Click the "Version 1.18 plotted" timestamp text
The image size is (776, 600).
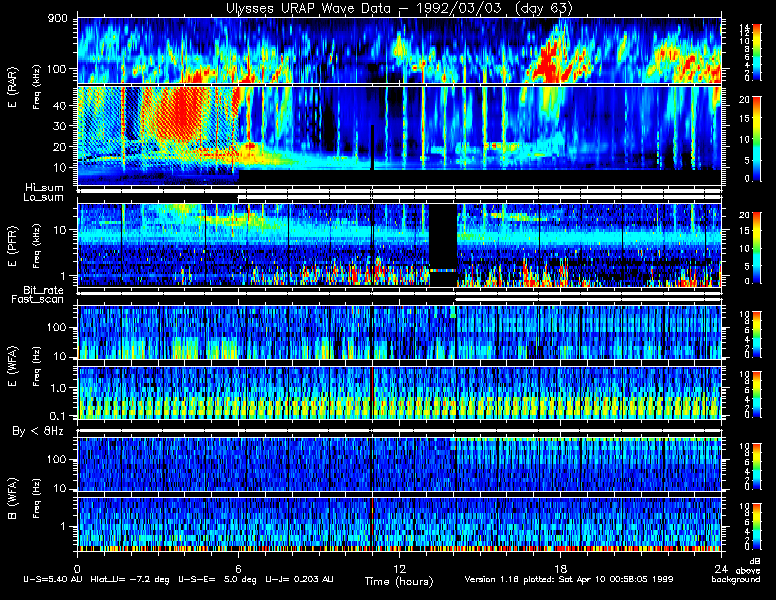coord(569,579)
